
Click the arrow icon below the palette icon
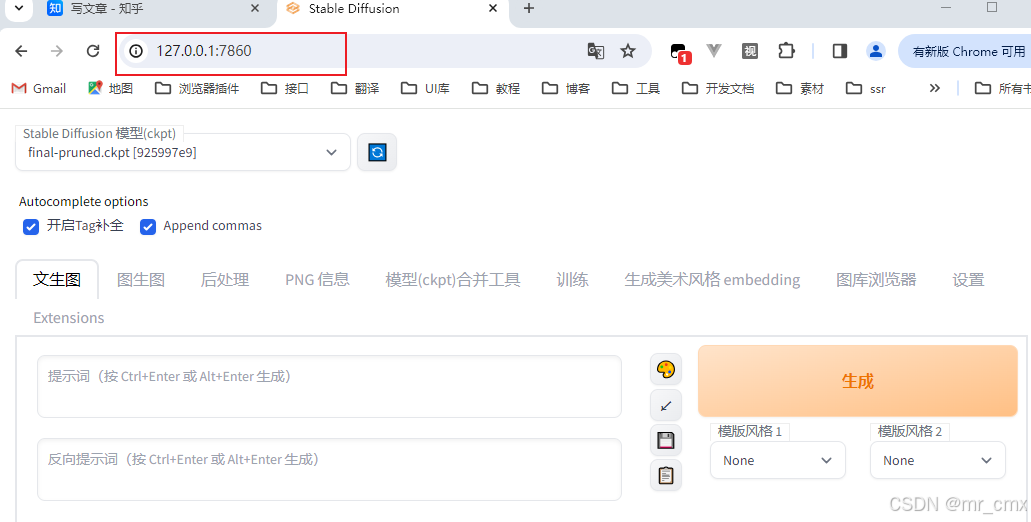pos(665,405)
